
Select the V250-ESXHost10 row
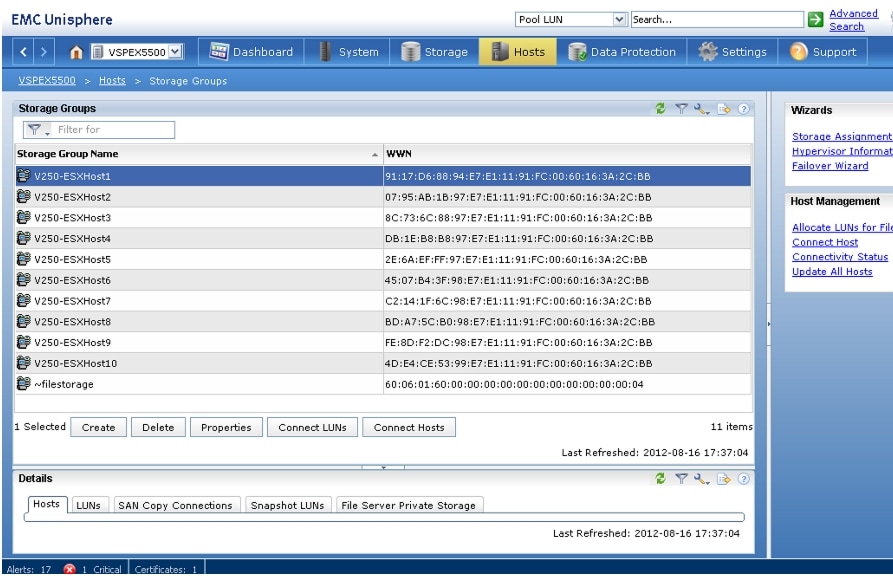(x=383, y=363)
